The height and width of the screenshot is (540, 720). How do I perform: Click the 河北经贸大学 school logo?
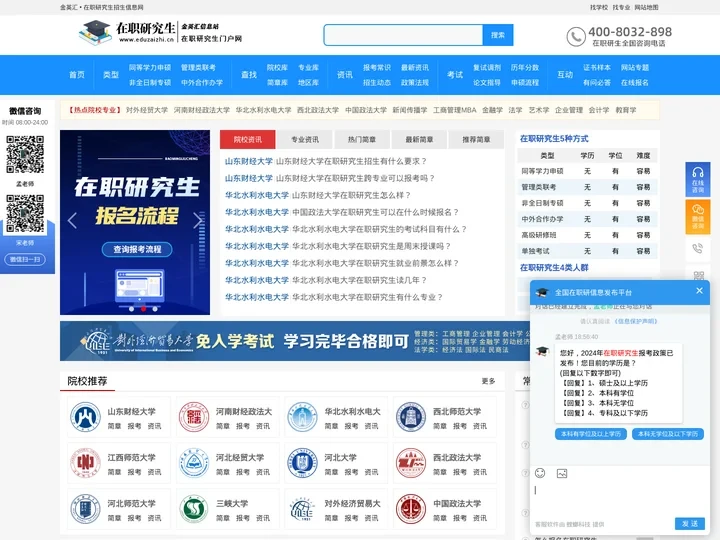(194, 463)
